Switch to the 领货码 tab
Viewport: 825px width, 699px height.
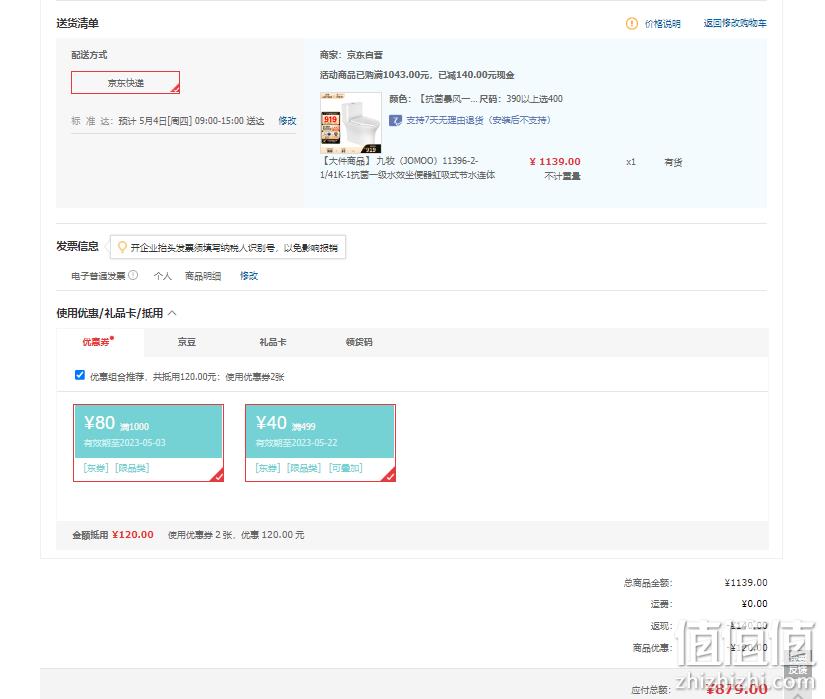tap(359, 342)
